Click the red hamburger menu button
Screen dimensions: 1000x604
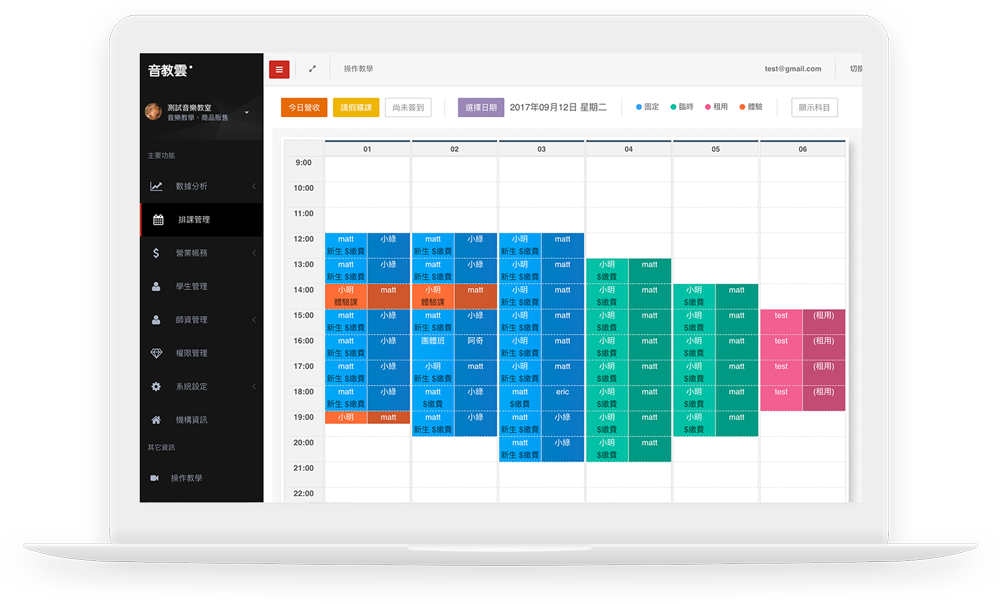(x=279, y=69)
